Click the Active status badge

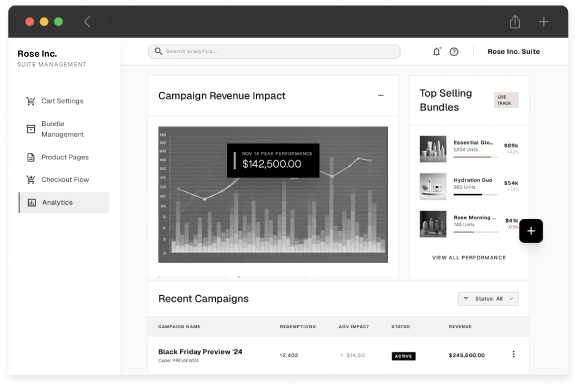point(404,356)
